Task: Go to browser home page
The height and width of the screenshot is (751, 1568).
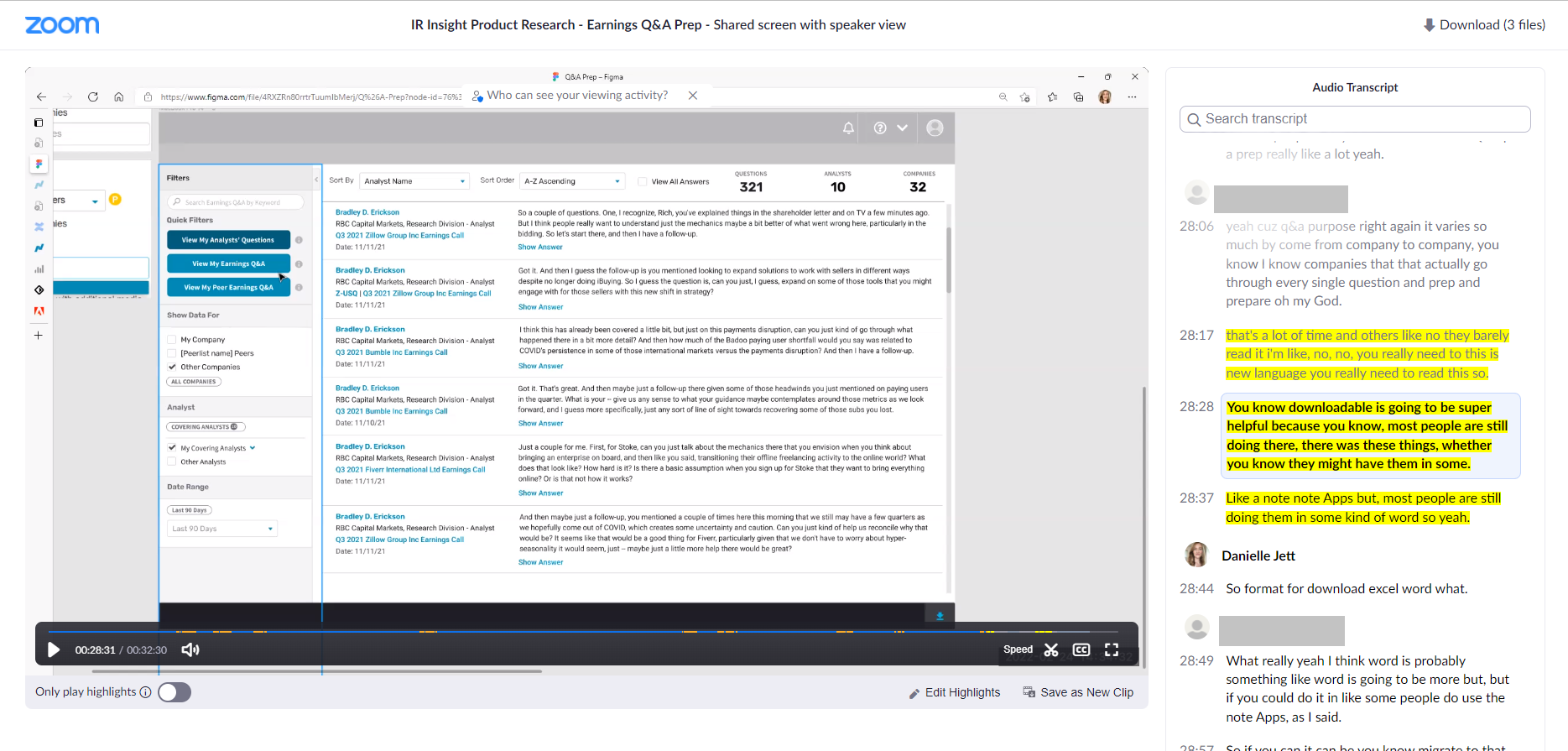Action: (119, 96)
